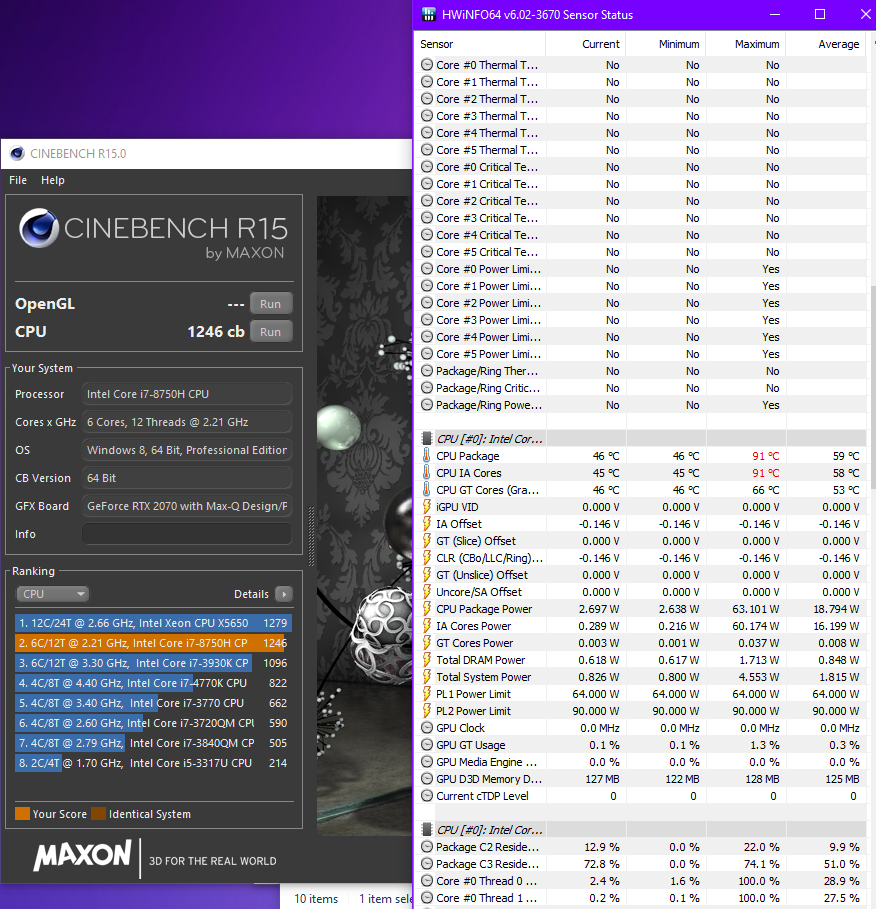The image size is (876, 909).
Task: Click the GPU Clock circle icon
Action: tap(427, 728)
